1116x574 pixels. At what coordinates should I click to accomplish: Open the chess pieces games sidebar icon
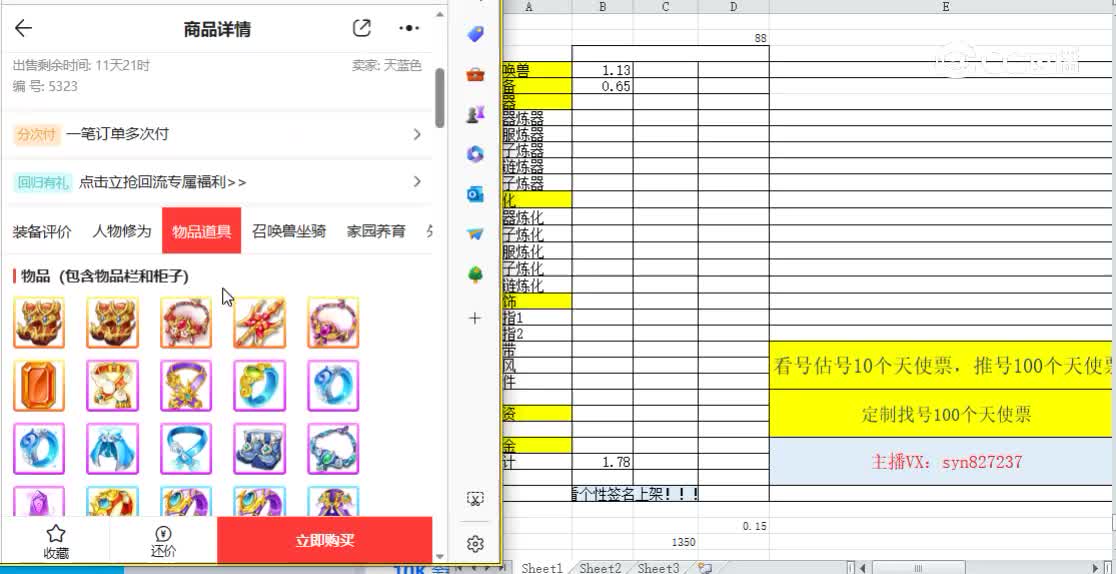(x=475, y=113)
